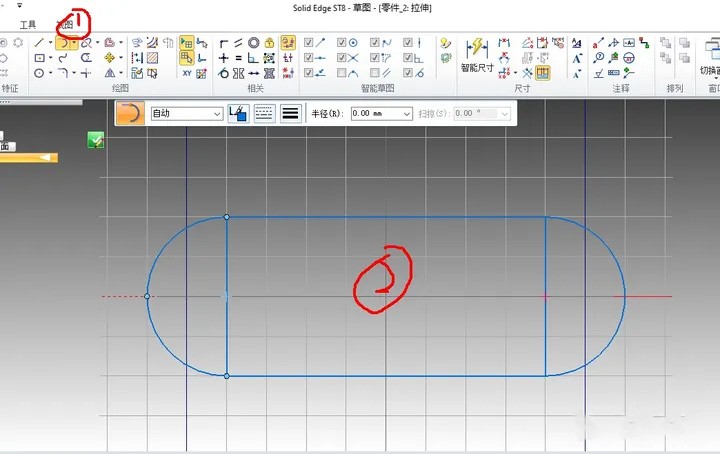Click the 智能尺寸 Smart Dimension button
This screenshot has height=454, width=720.
[477, 55]
